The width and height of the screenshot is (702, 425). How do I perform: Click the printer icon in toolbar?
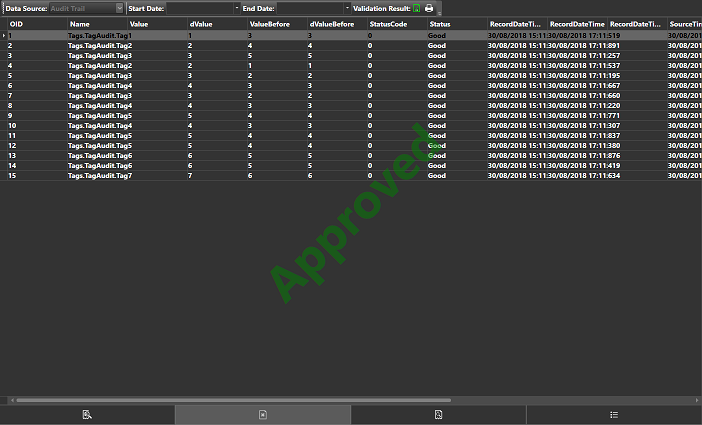coord(429,8)
